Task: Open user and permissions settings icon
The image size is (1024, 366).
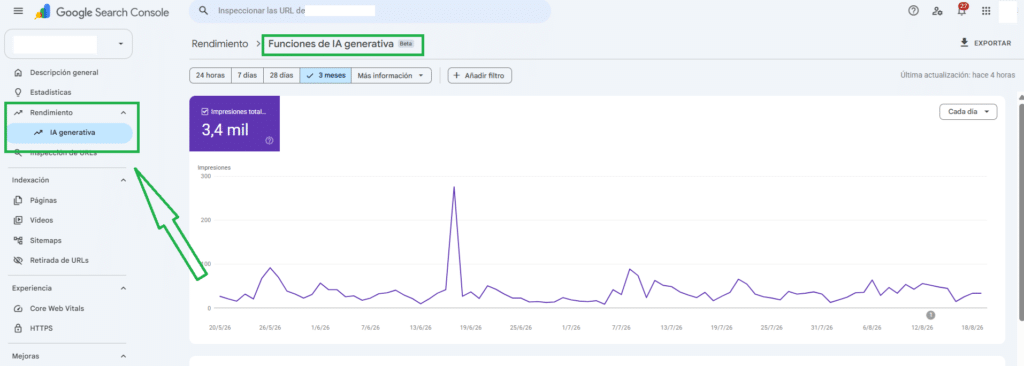Action: tap(937, 11)
